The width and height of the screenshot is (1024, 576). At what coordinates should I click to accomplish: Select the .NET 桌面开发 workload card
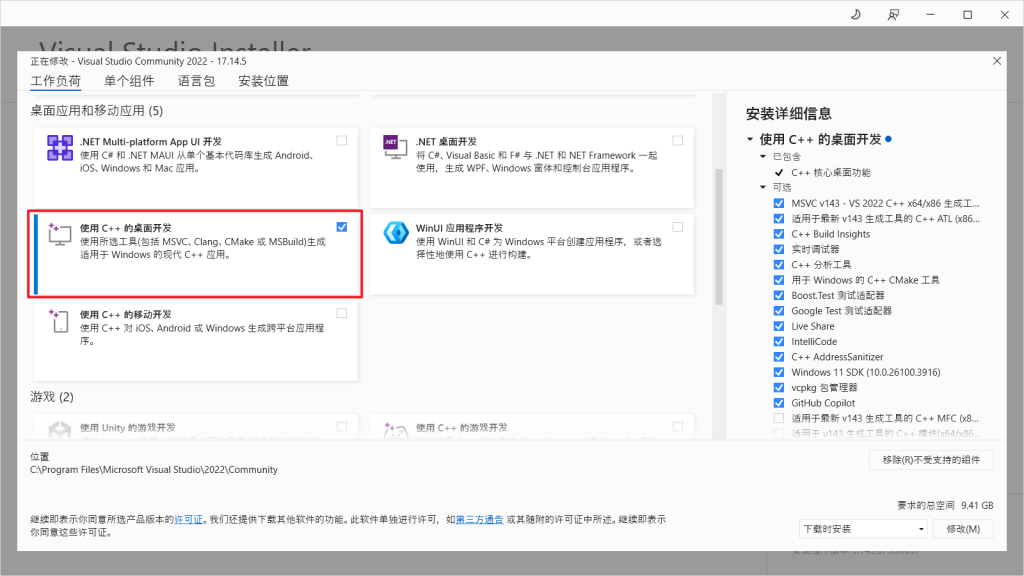[x=532, y=167]
